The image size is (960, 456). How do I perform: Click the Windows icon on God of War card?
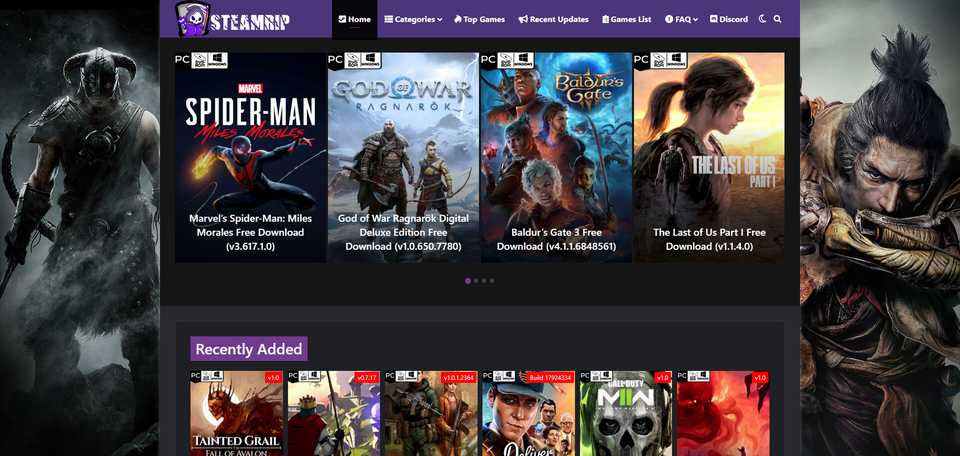point(372,60)
